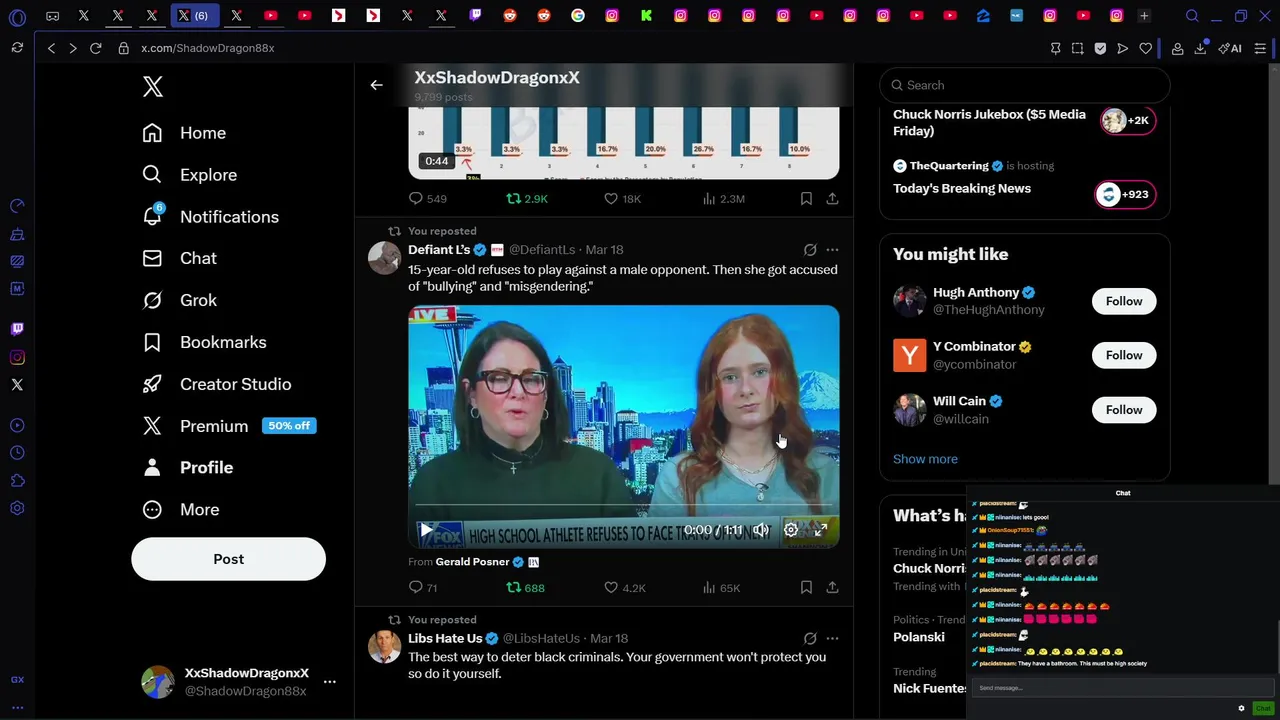
Task: View the 2.3M views analytics
Action: coord(723,199)
